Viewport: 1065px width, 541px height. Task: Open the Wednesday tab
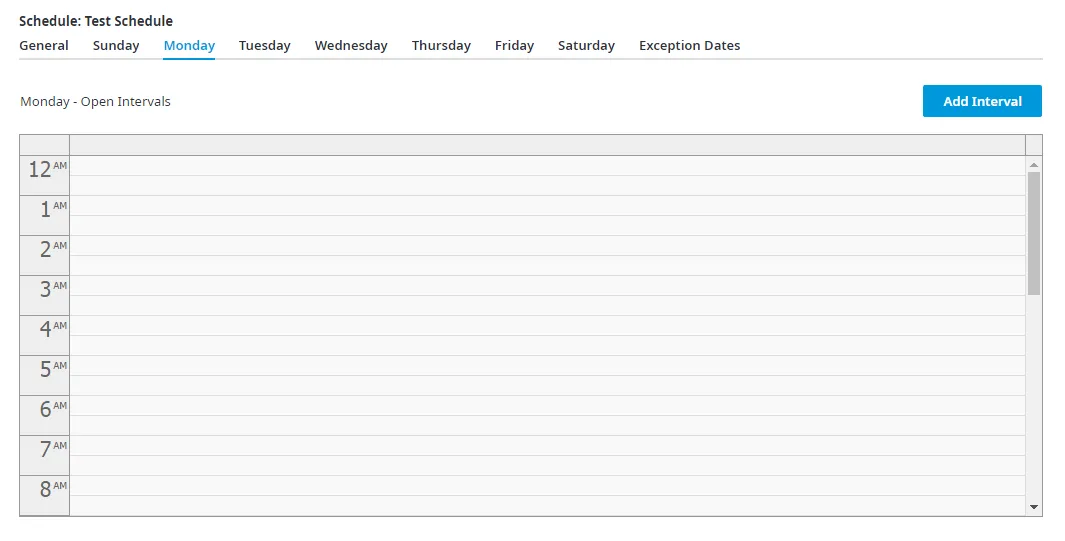[x=351, y=45]
